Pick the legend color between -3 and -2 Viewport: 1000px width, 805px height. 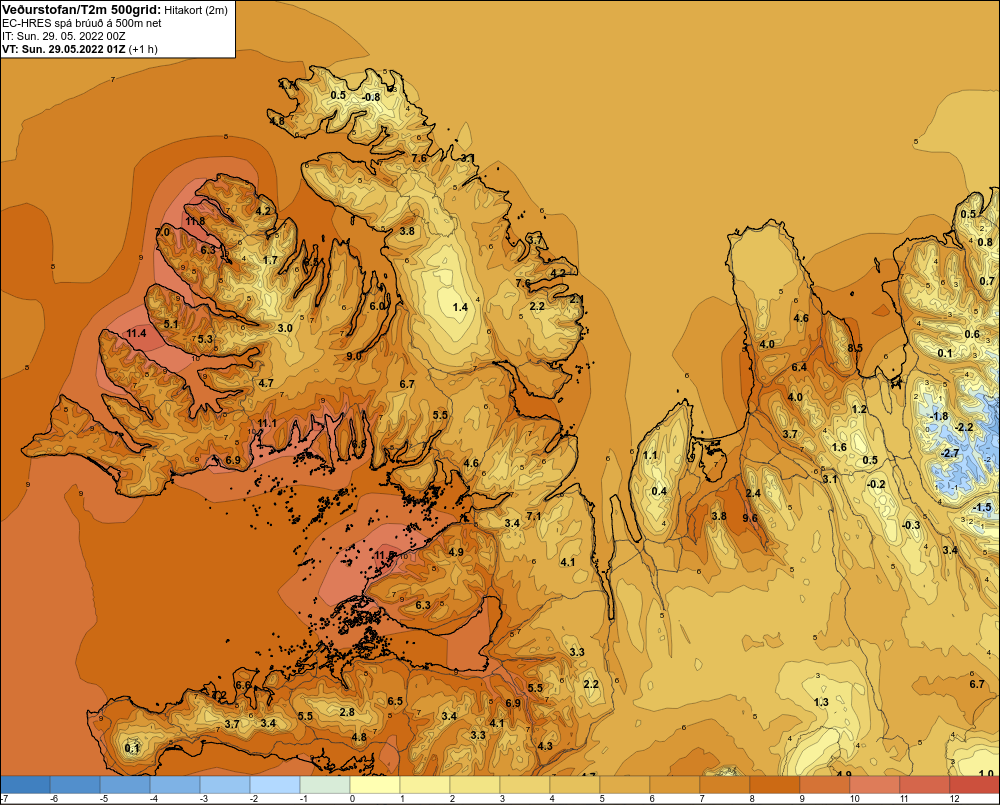(225, 784)
